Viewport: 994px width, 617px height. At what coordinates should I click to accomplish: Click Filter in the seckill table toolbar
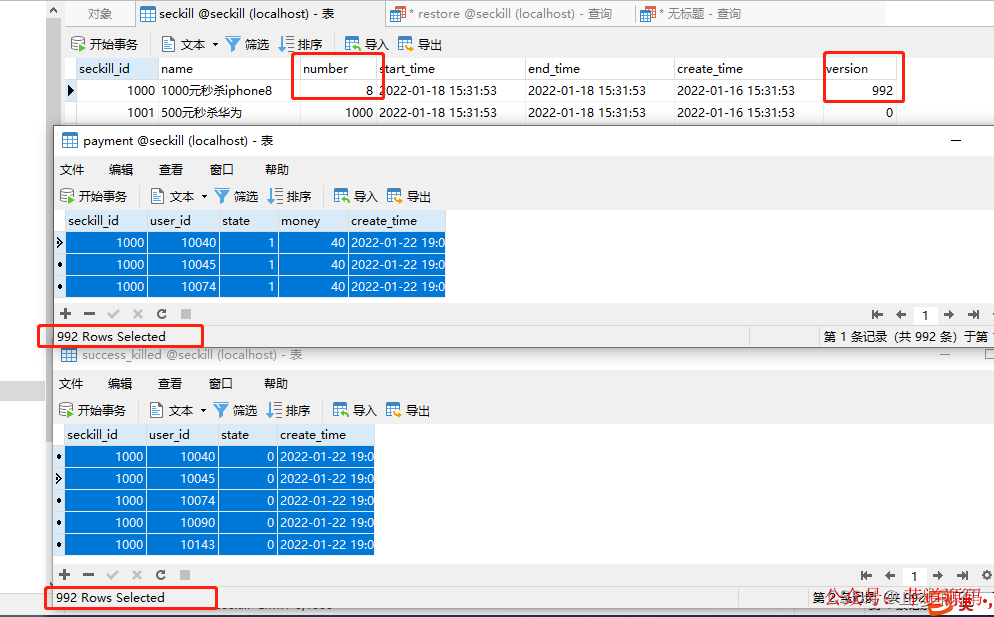click(247, 44)
